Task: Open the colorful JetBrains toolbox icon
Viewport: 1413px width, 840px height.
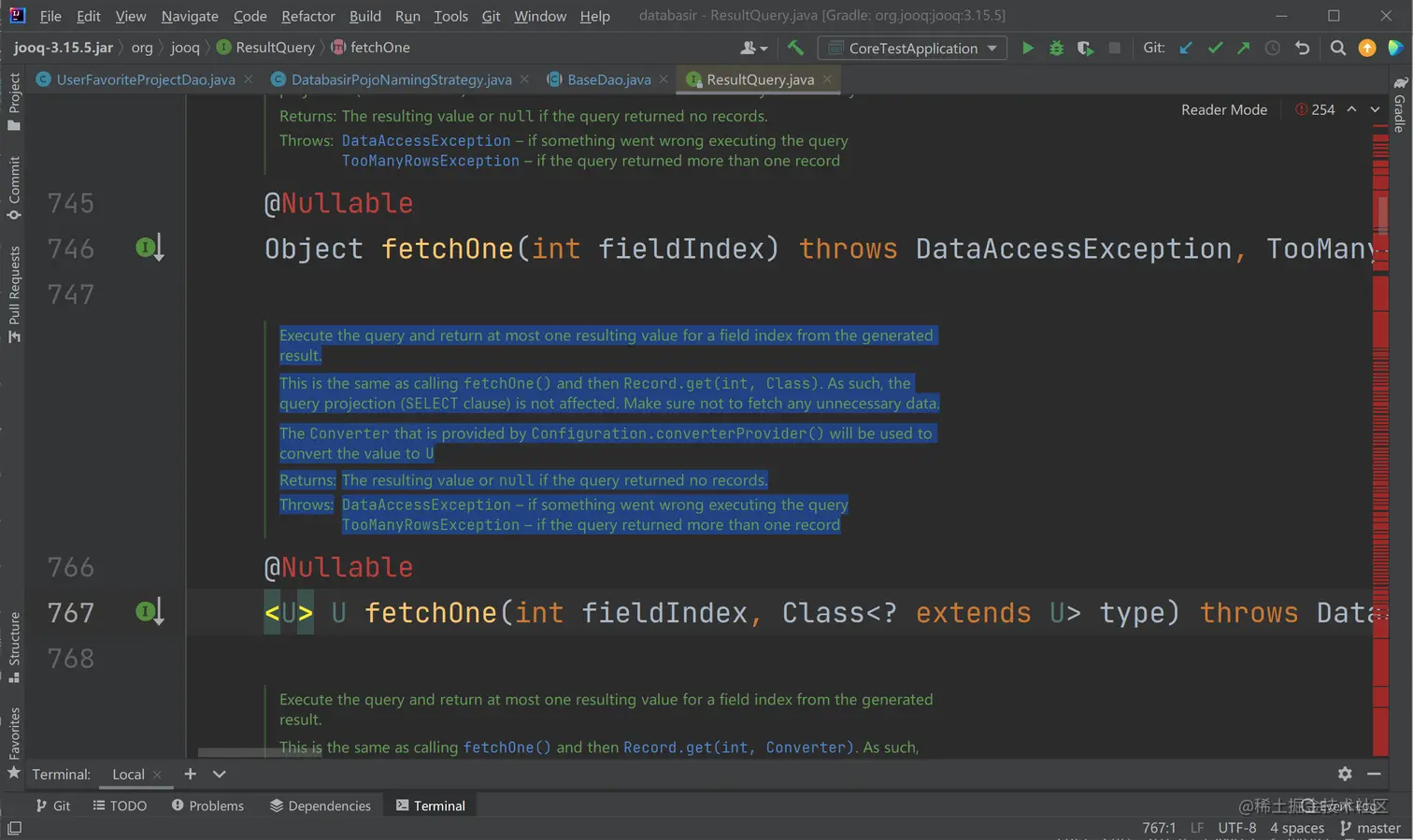Action: tap(1395, 48)
